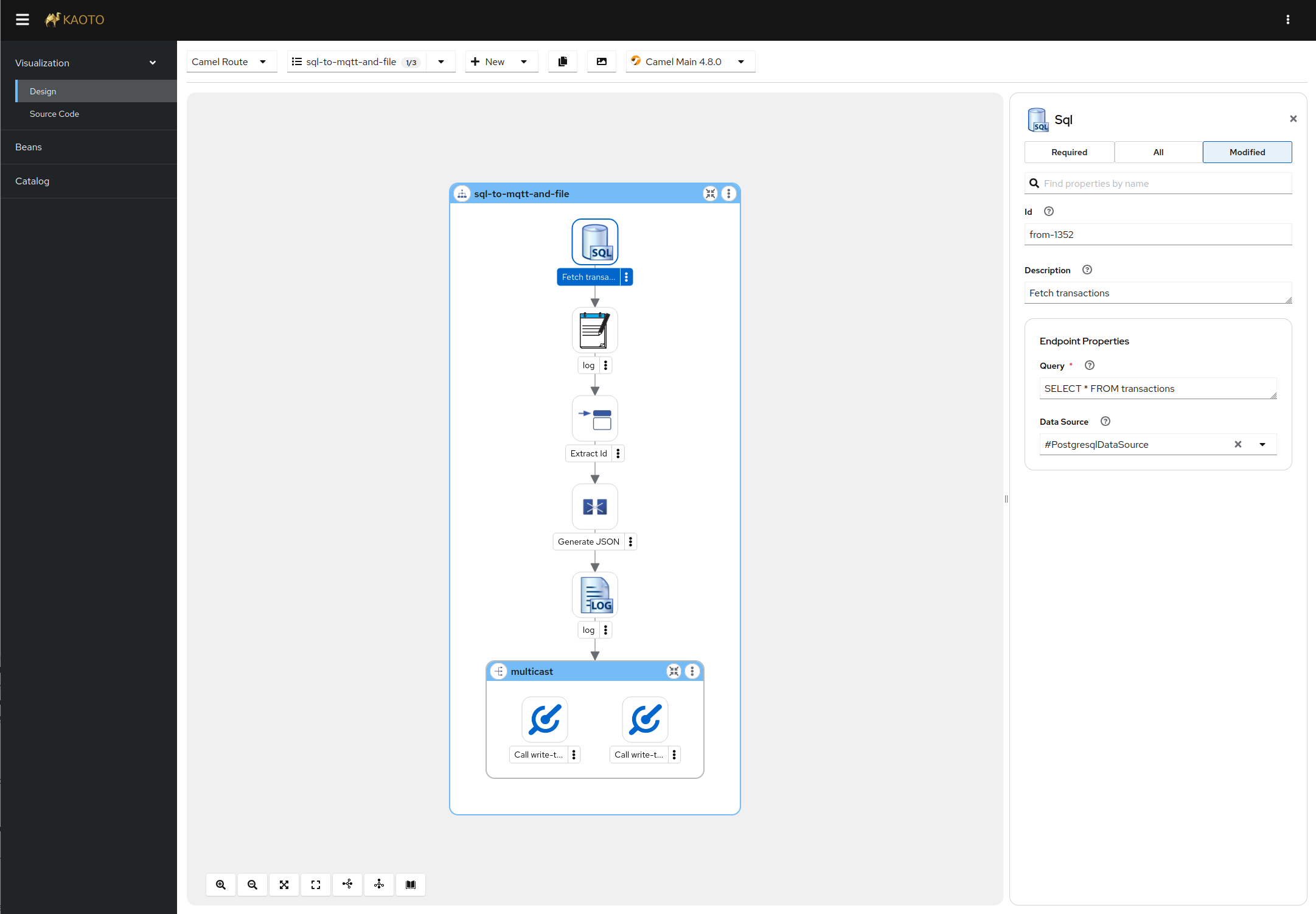Clear the PostgresqlDataSource selection
Screen dimensions: 1316x914
pos(1238,445)
